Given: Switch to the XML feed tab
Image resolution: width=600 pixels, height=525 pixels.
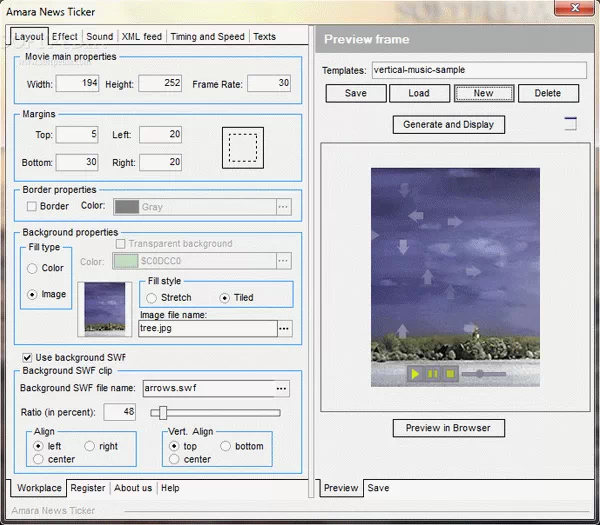Looking at the screenshot, I should (141, 37).
